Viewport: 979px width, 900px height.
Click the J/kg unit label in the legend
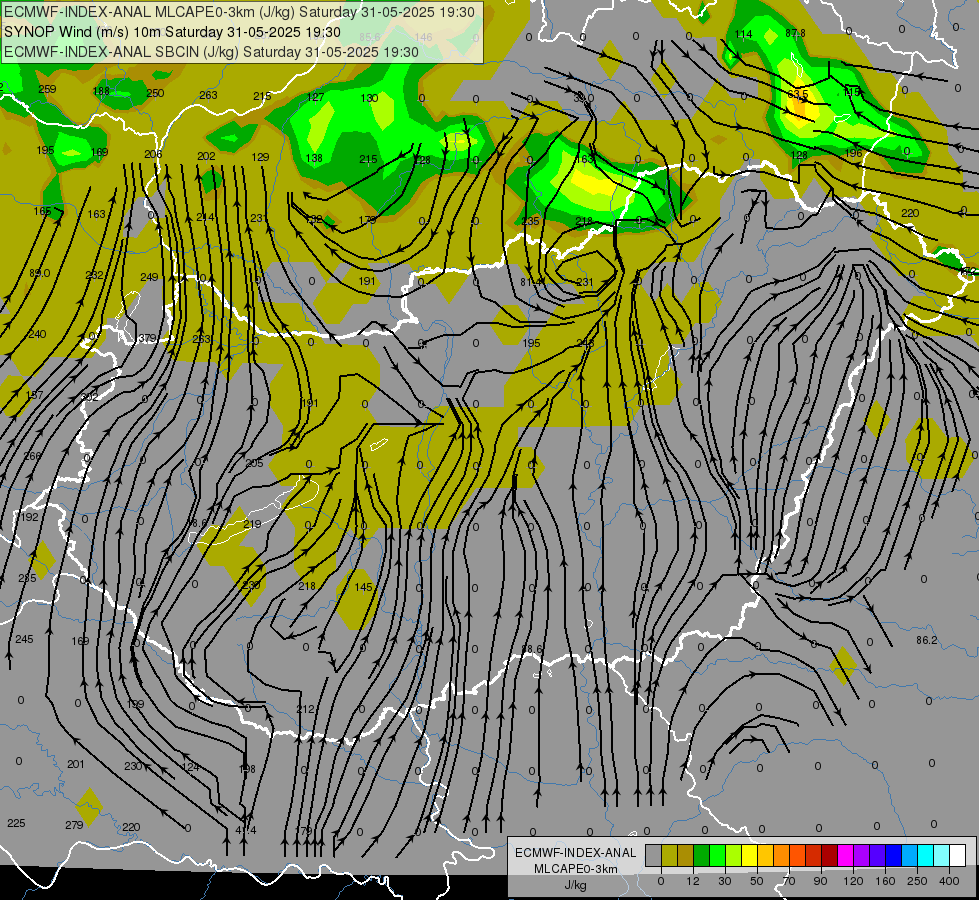click(575, 885)
